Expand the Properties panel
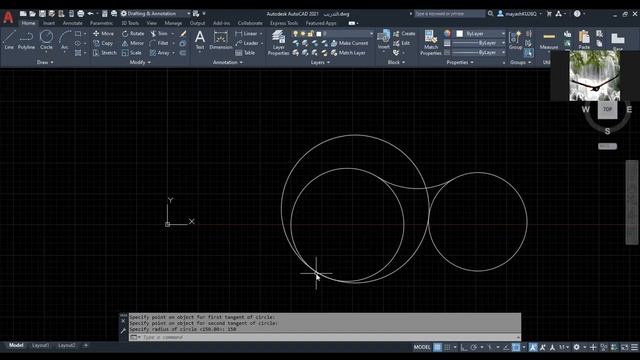 coord(460,62)
